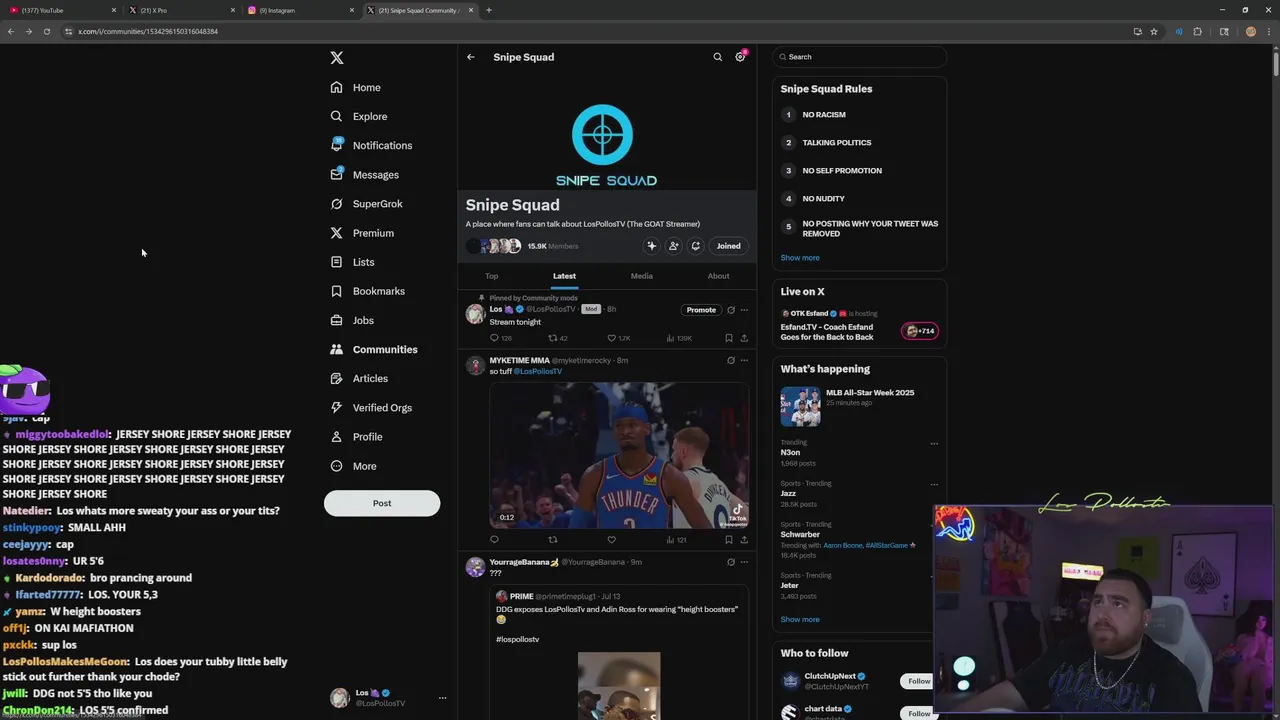Screen dimensions: 1280x720
Task: Click the Grok sparkle icon beside Joined
Action: 651,246
